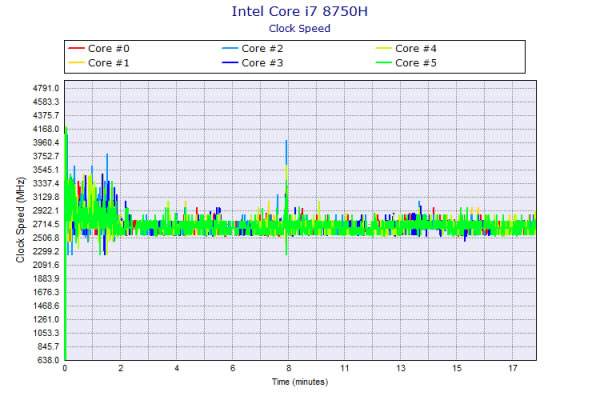The width and height of the screenshot is (600, 400).
Task: Click the chart title Intel Core i7 8750H
Action: click(x=300, y=11)
